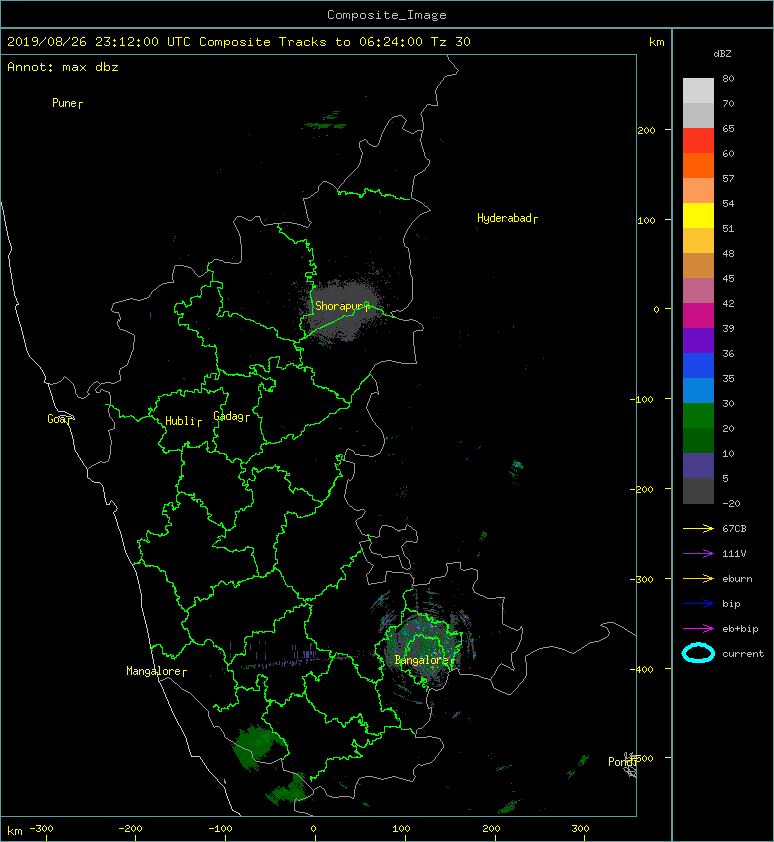Click the orange 57-60 dBZ color swatch
Screen dimensions: 774x842
click(x=698, y=166)
